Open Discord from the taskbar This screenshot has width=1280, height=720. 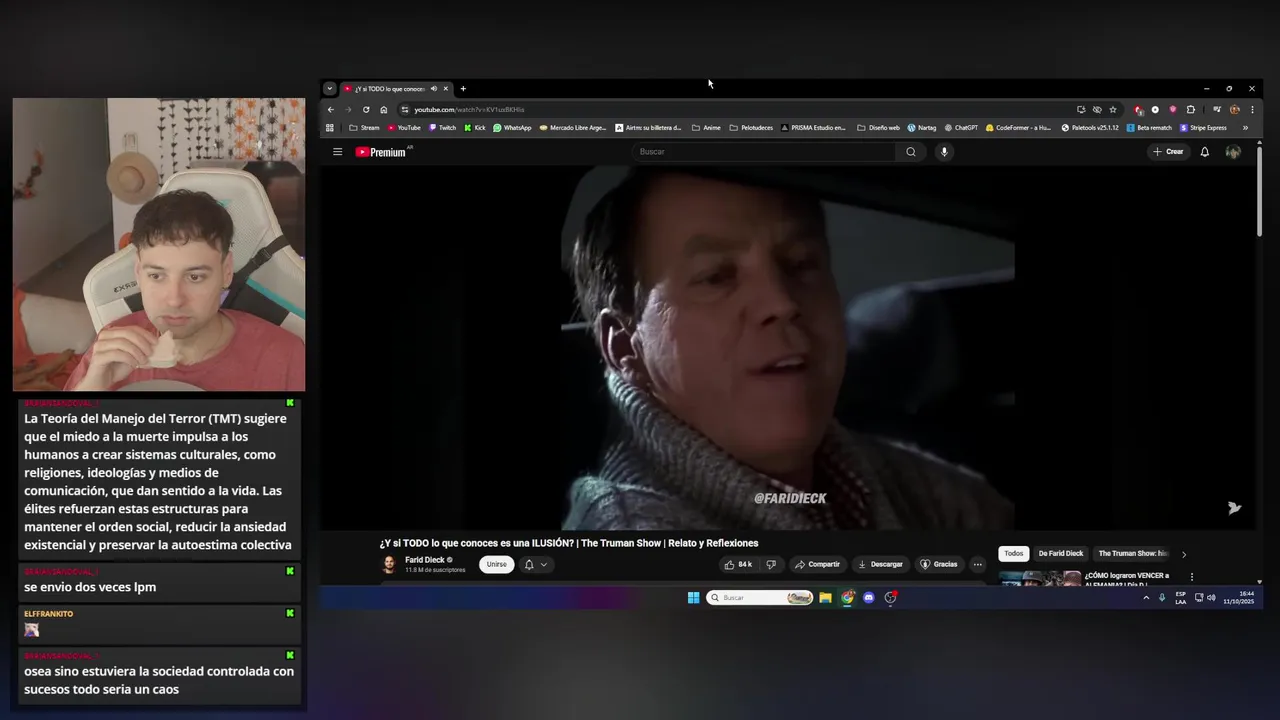[x=869, y=598]
